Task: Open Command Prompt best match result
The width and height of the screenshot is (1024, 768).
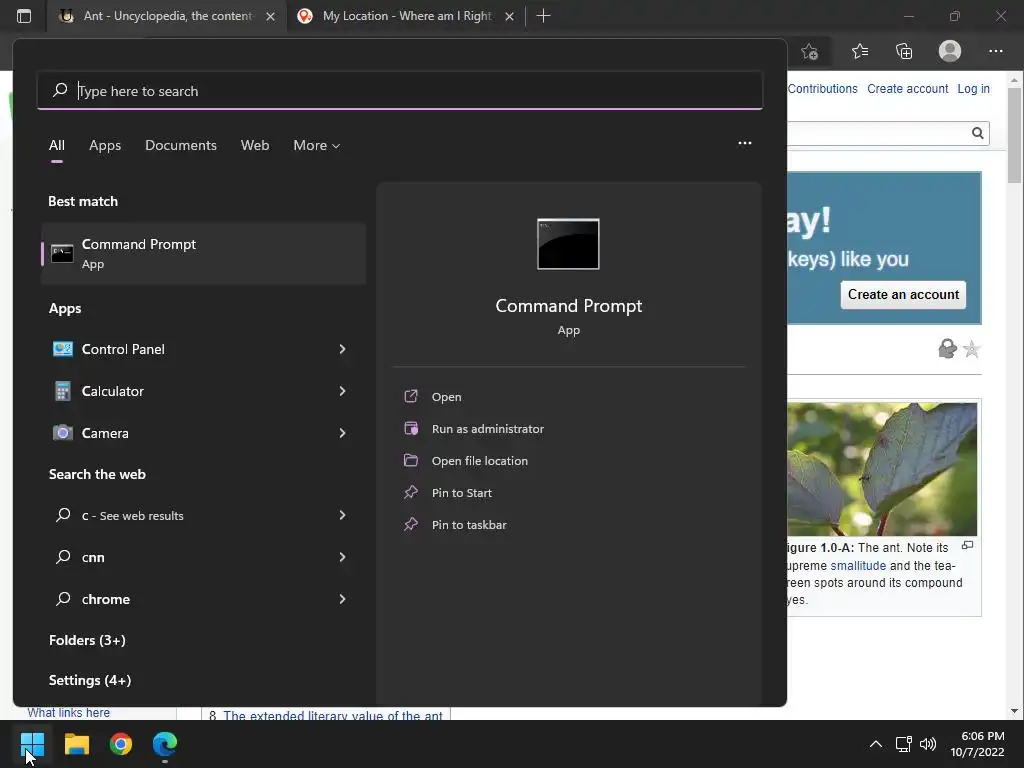Action: click(x=203, y=253)
